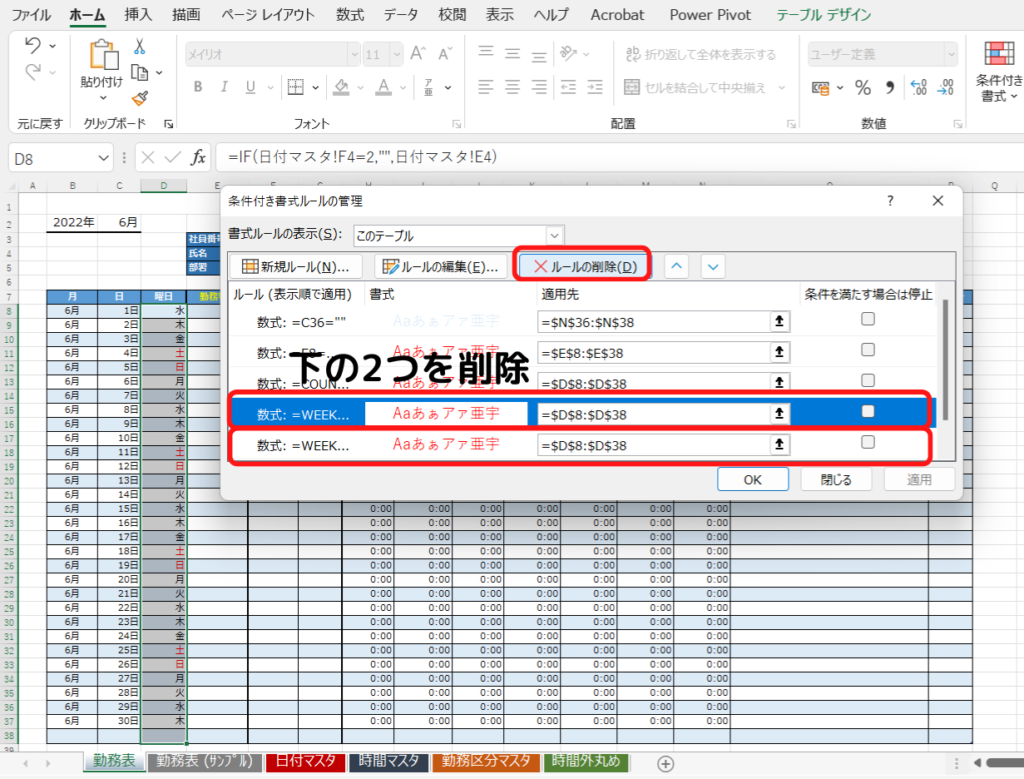
Task: Tick stop-if-true checkbox in last WEEK rule
Action: click(x=868, y=442)
